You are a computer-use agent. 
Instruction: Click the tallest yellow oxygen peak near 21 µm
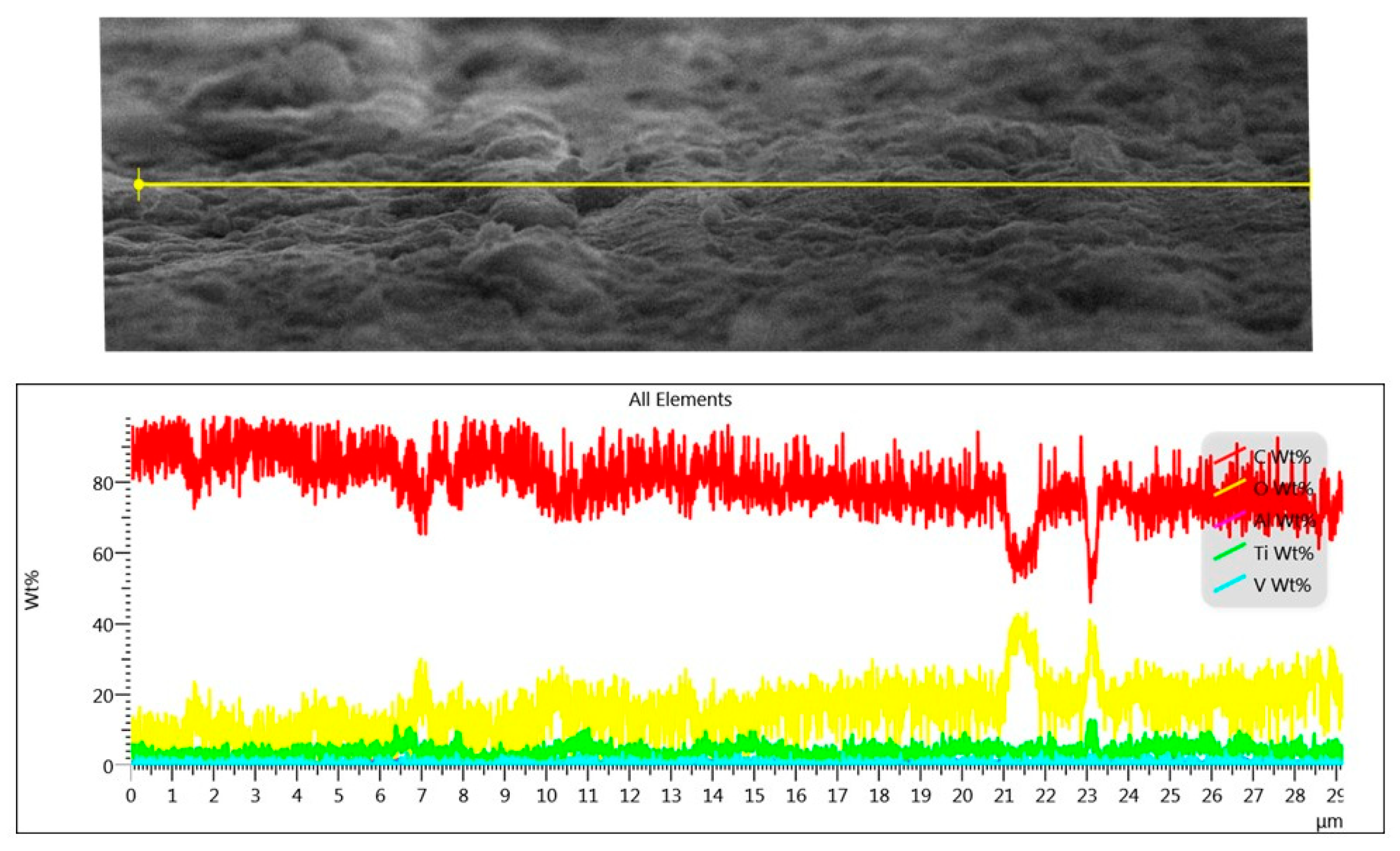[x=1020, y=619]
